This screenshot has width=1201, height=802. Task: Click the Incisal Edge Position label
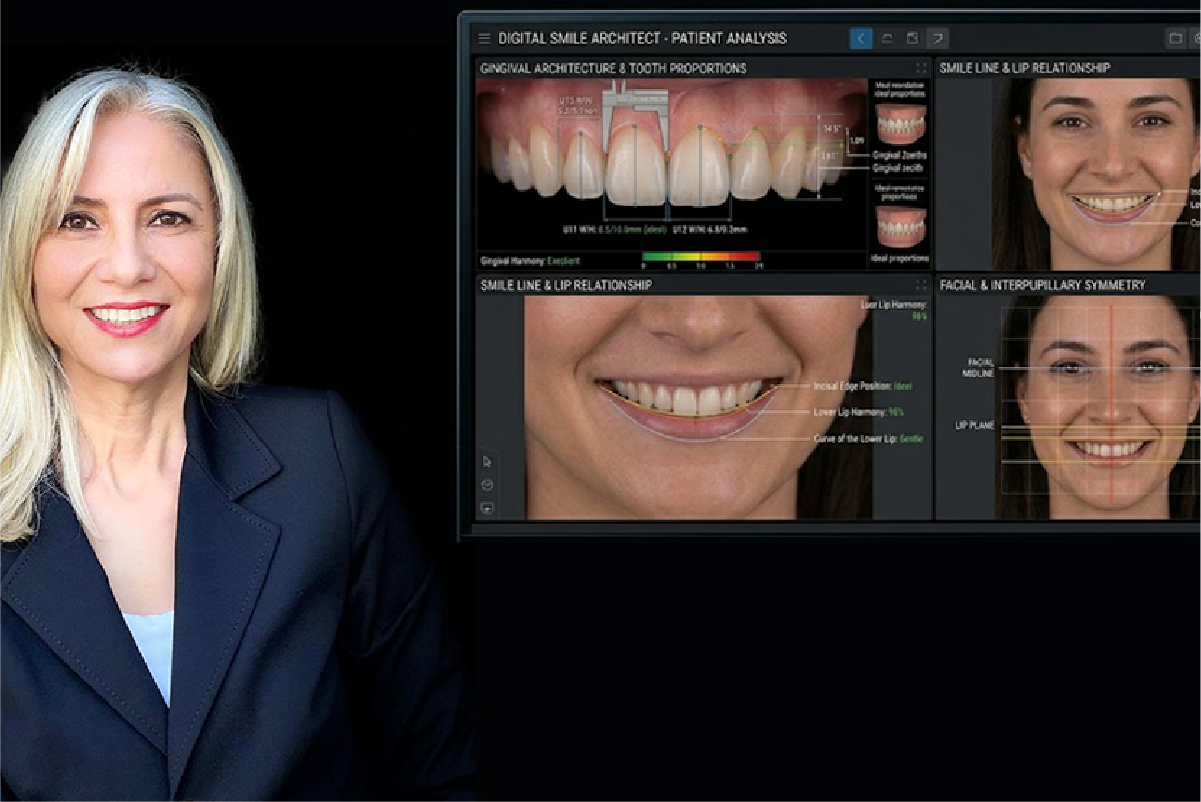point(862,385)
